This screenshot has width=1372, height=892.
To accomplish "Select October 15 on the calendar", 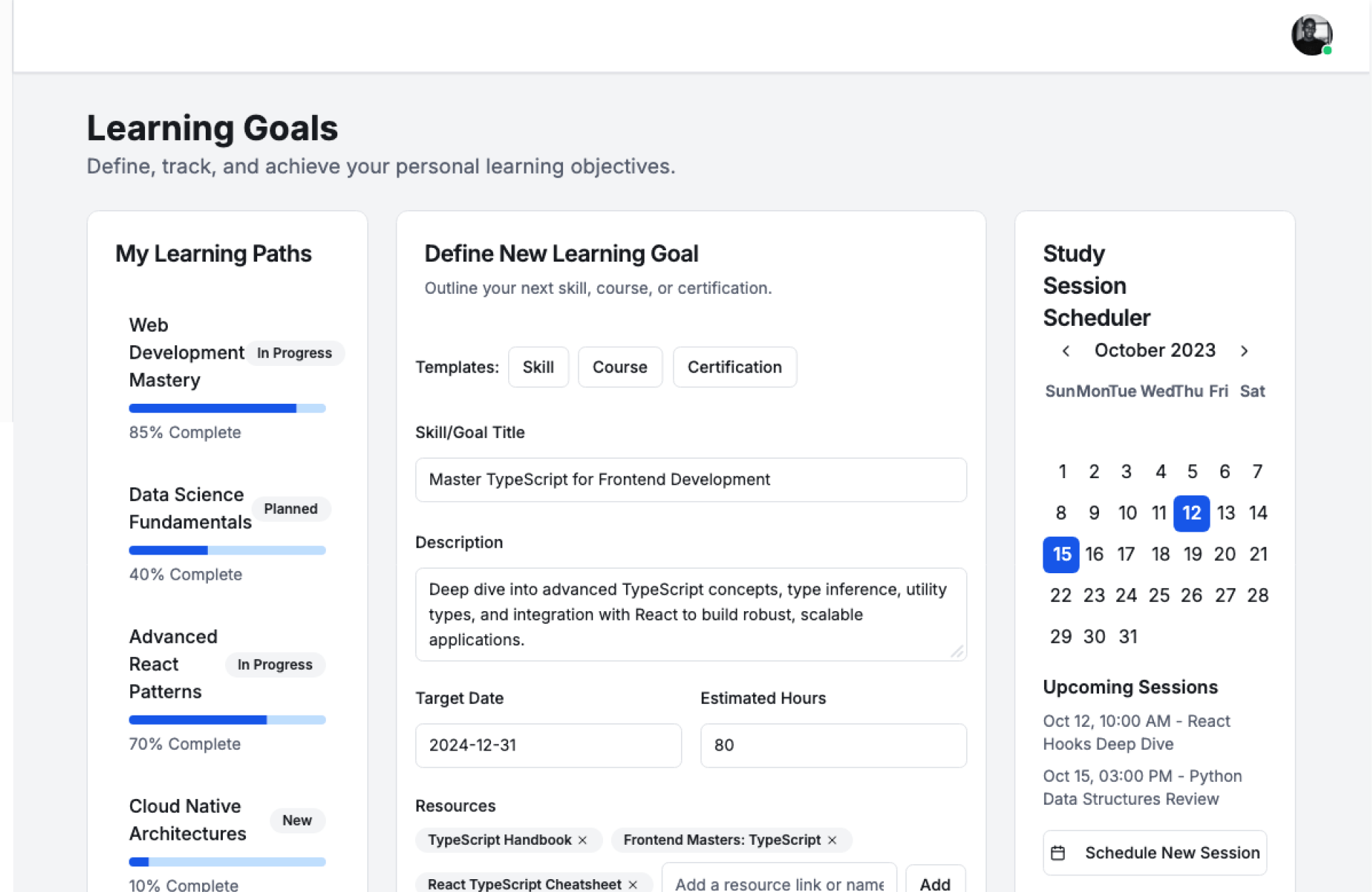I will tap(1061, 555).
